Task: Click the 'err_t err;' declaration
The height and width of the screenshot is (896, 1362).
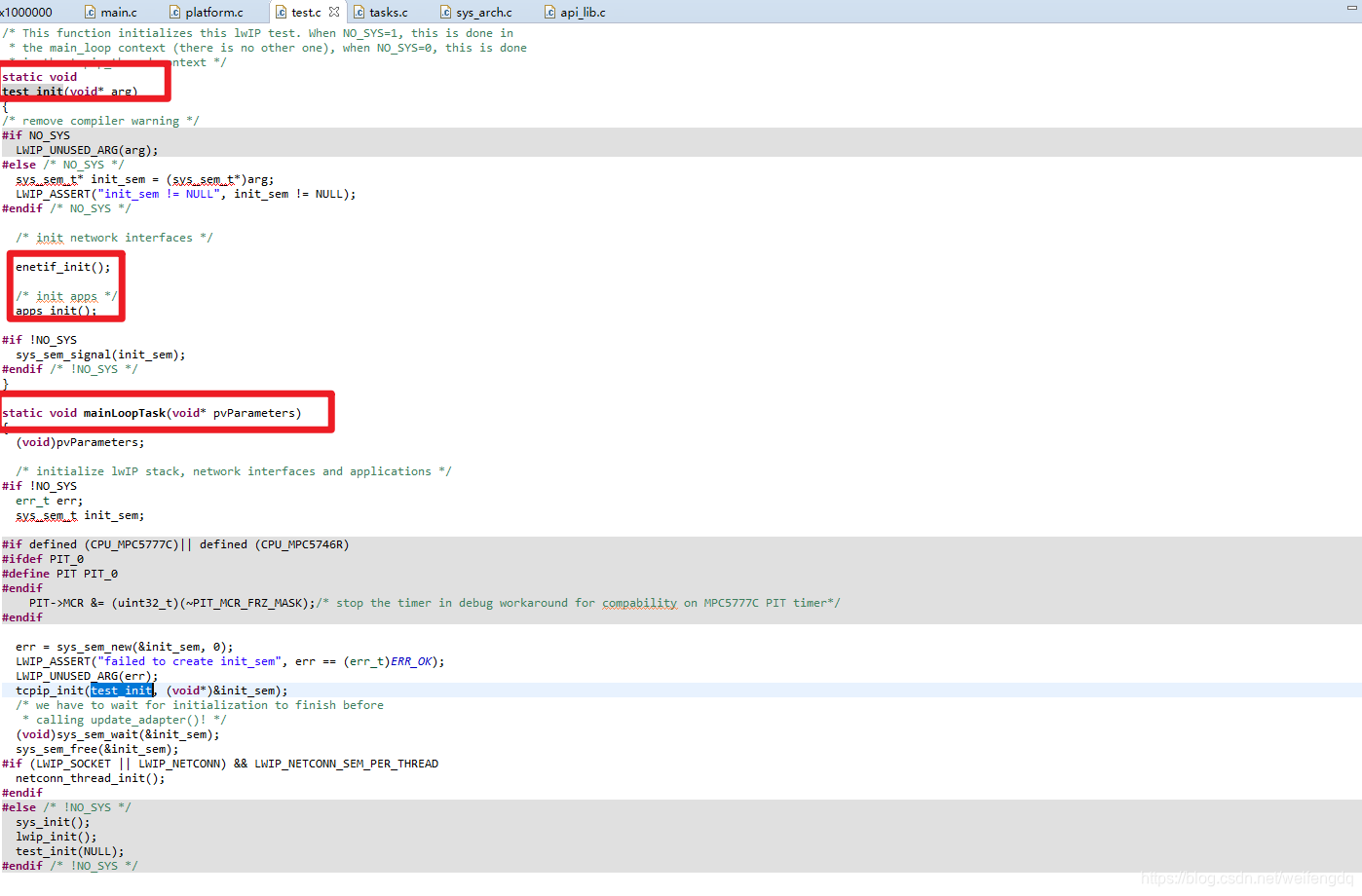Action: click(50, 501)
